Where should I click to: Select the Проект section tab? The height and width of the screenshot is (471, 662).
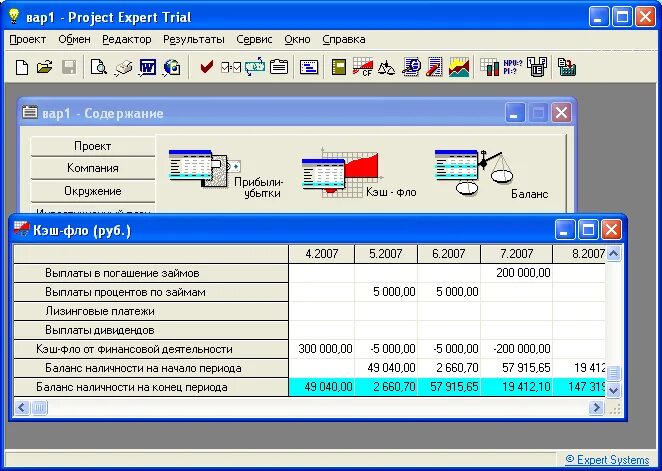tap(92, 146)
